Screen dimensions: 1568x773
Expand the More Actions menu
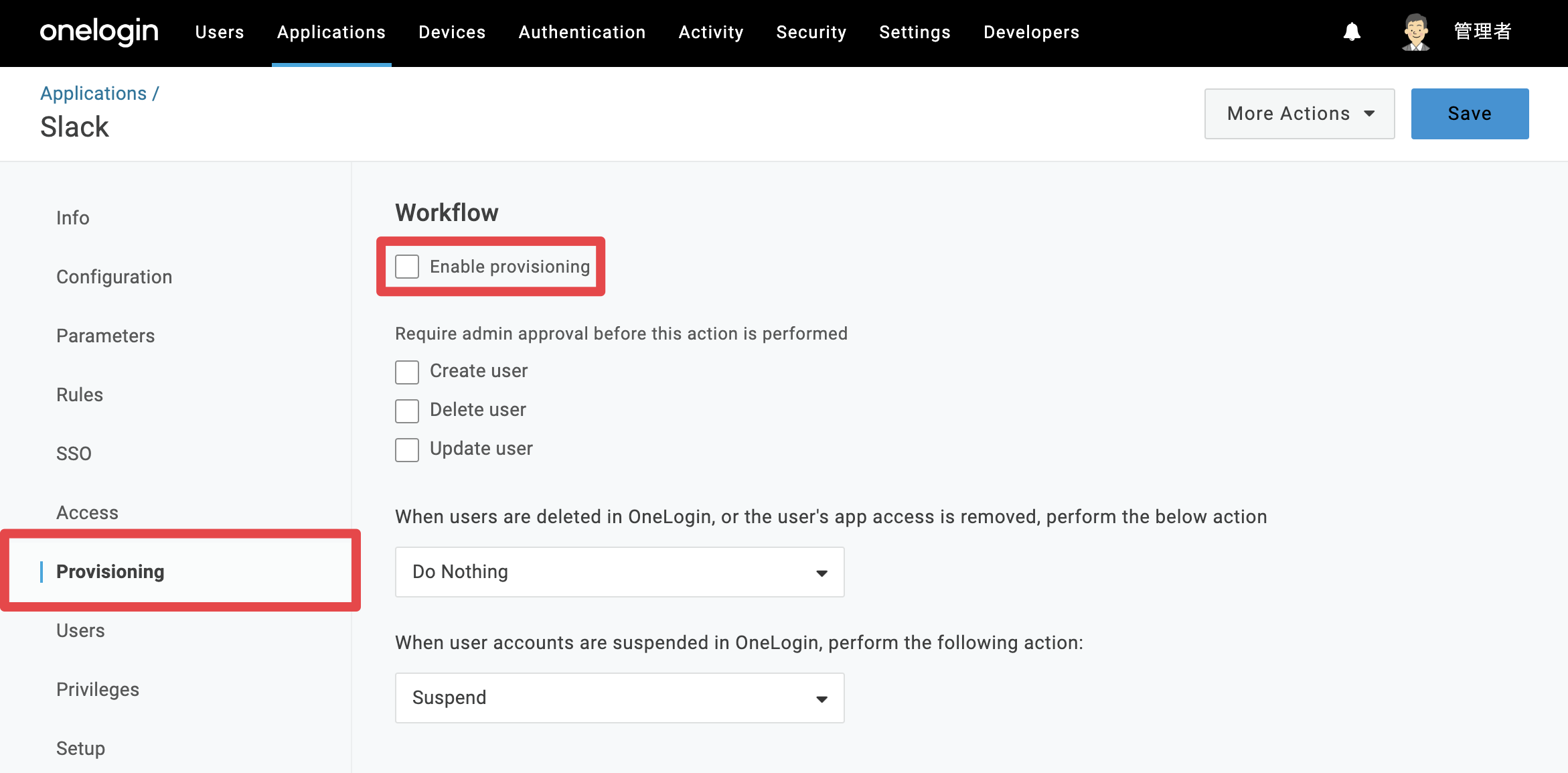click(1300, 114)
